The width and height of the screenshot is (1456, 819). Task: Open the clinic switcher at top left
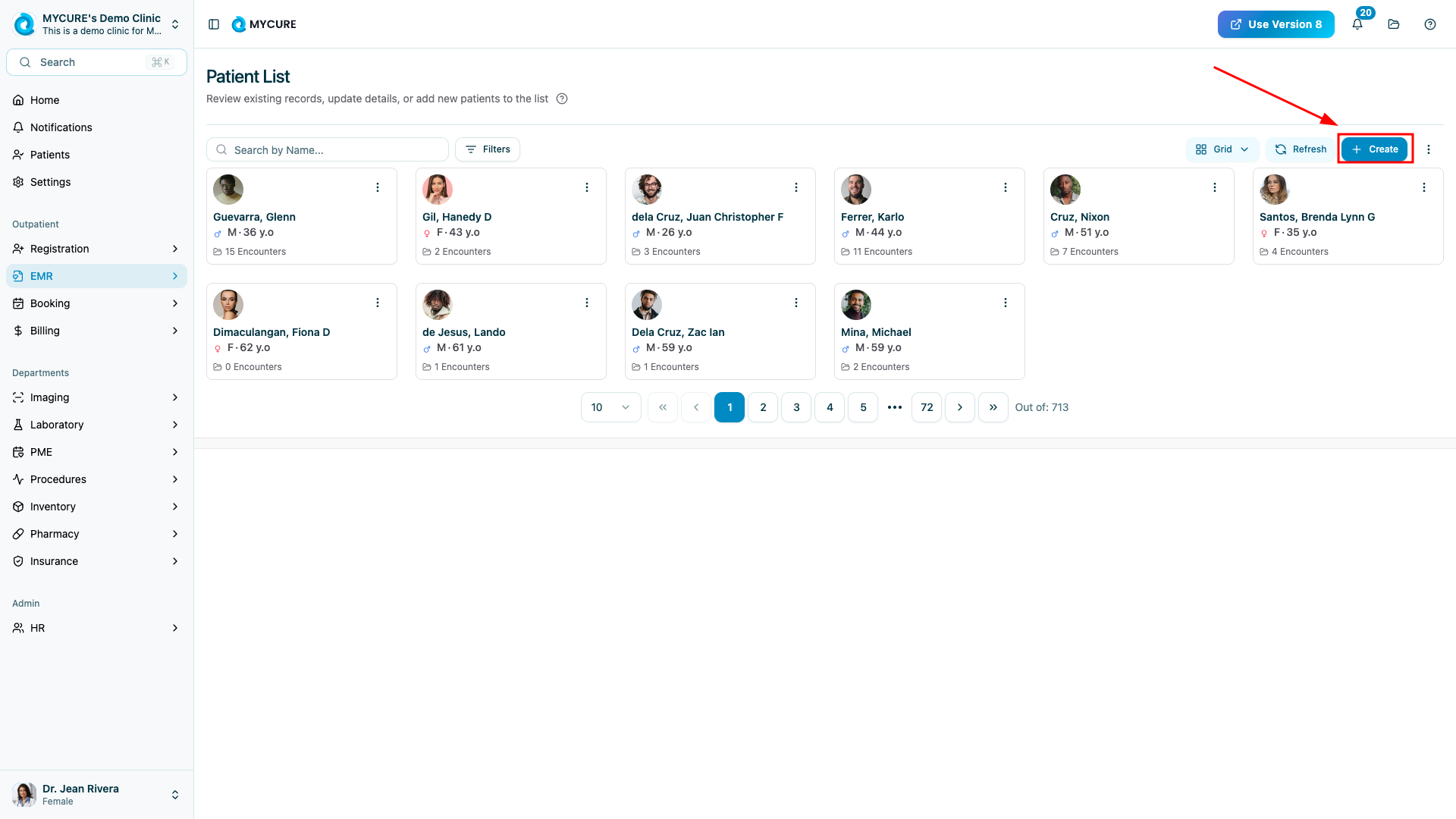tap(96, 24)
